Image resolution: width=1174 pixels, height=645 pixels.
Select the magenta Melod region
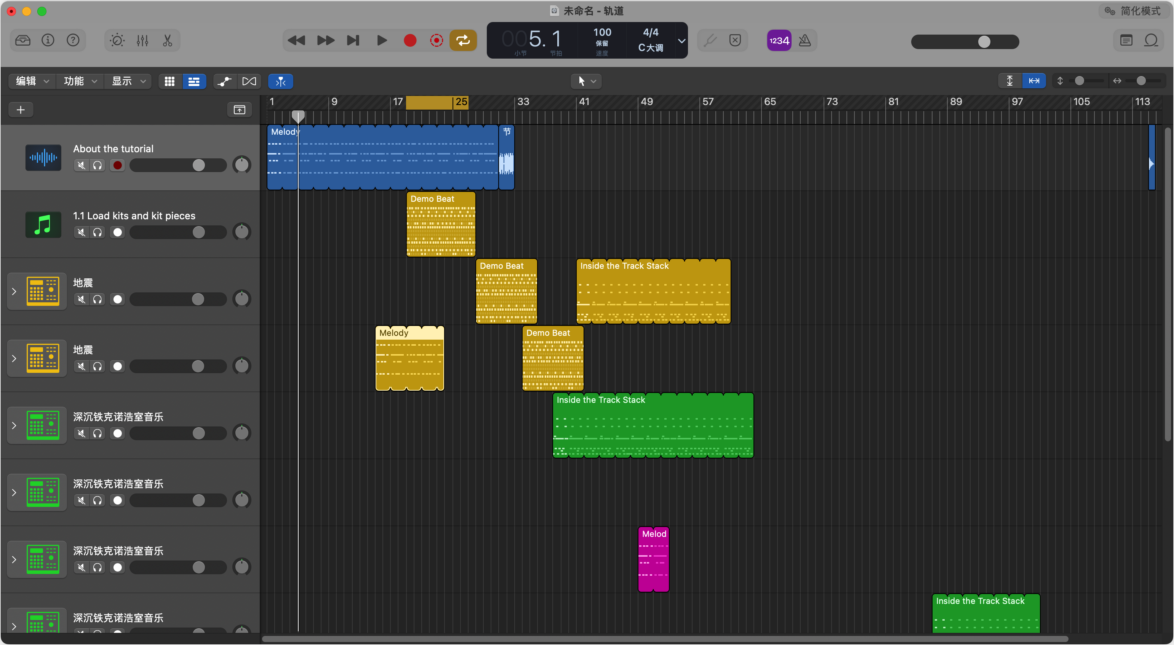pos(654,560)
